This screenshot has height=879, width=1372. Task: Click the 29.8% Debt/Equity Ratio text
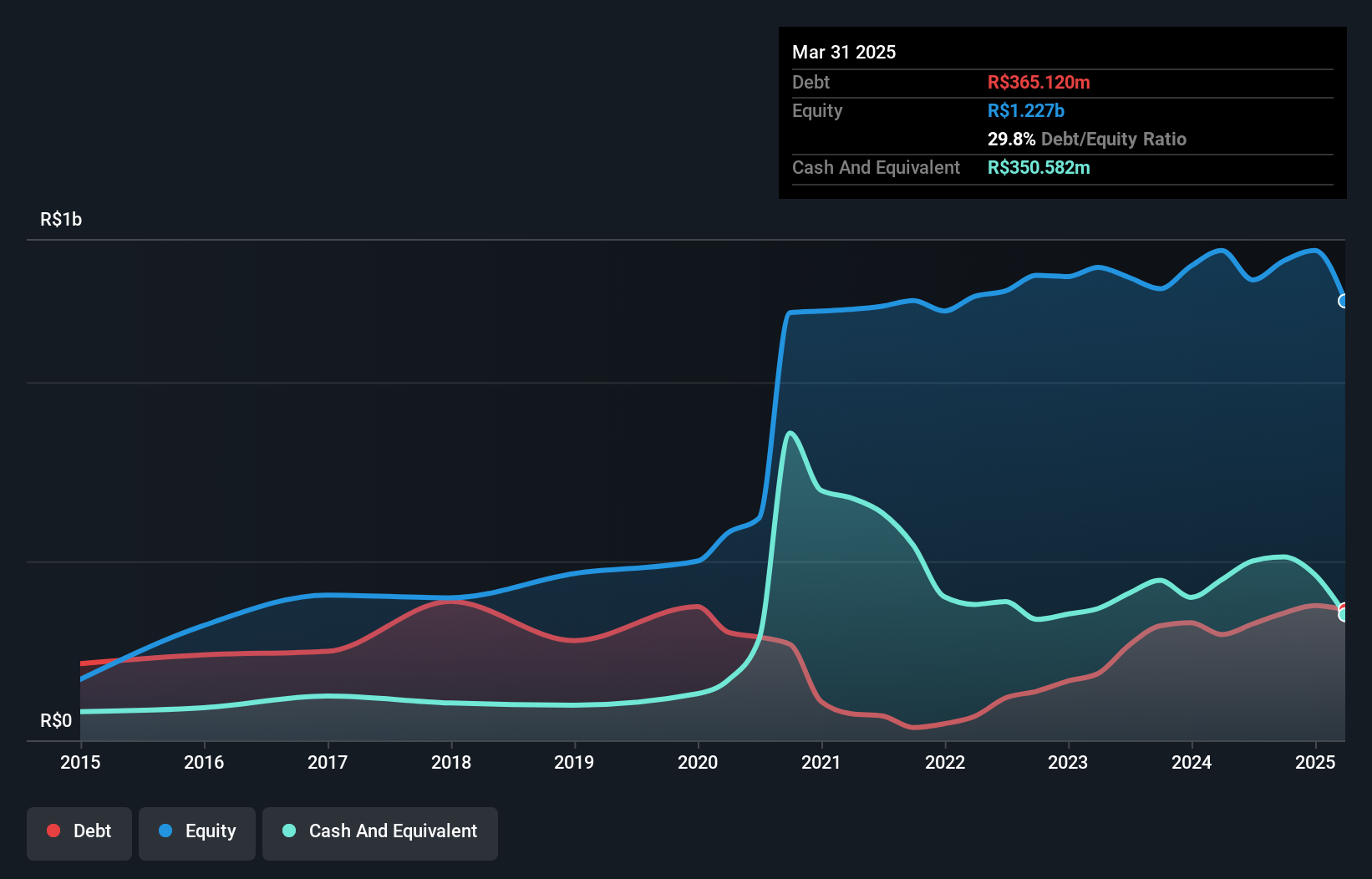[1087, 139]
